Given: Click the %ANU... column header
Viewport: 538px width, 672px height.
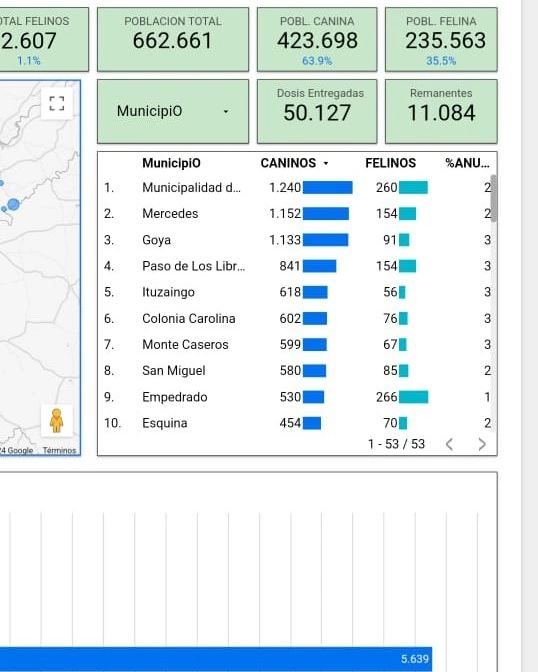Looking at the screenshot, I should tap(467, 163).
